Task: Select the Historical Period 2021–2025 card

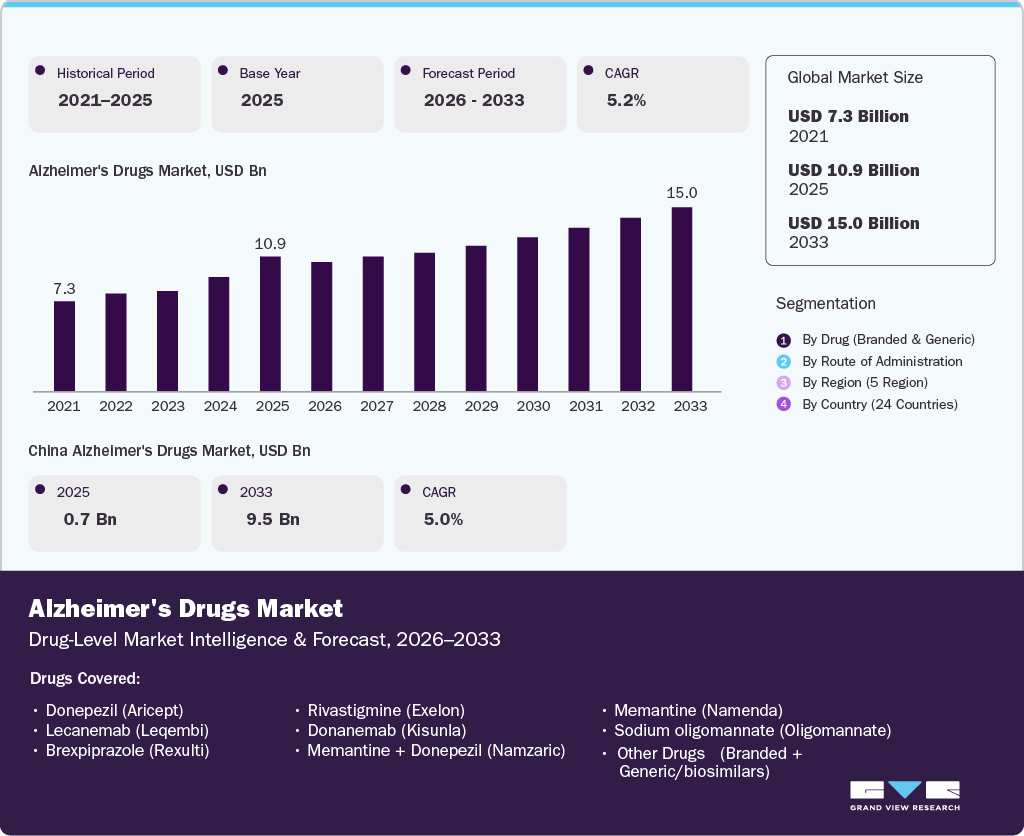Action: point(114,94)
